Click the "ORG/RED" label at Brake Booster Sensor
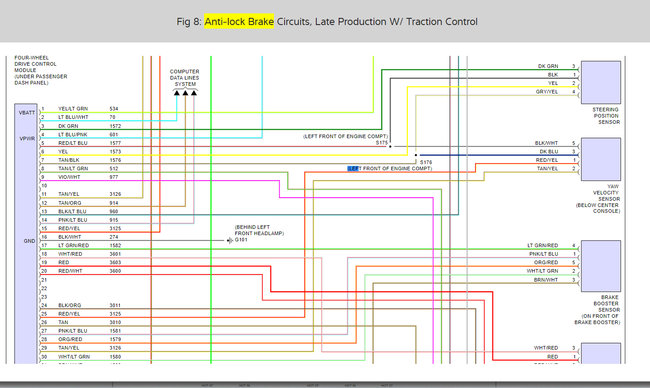650x388 pixels. coord(546,262)
